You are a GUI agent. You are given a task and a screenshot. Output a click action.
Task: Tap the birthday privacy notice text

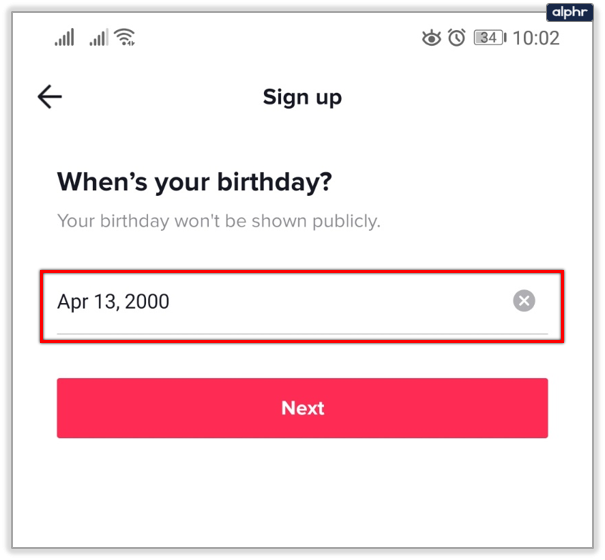[x=218, y=221]
